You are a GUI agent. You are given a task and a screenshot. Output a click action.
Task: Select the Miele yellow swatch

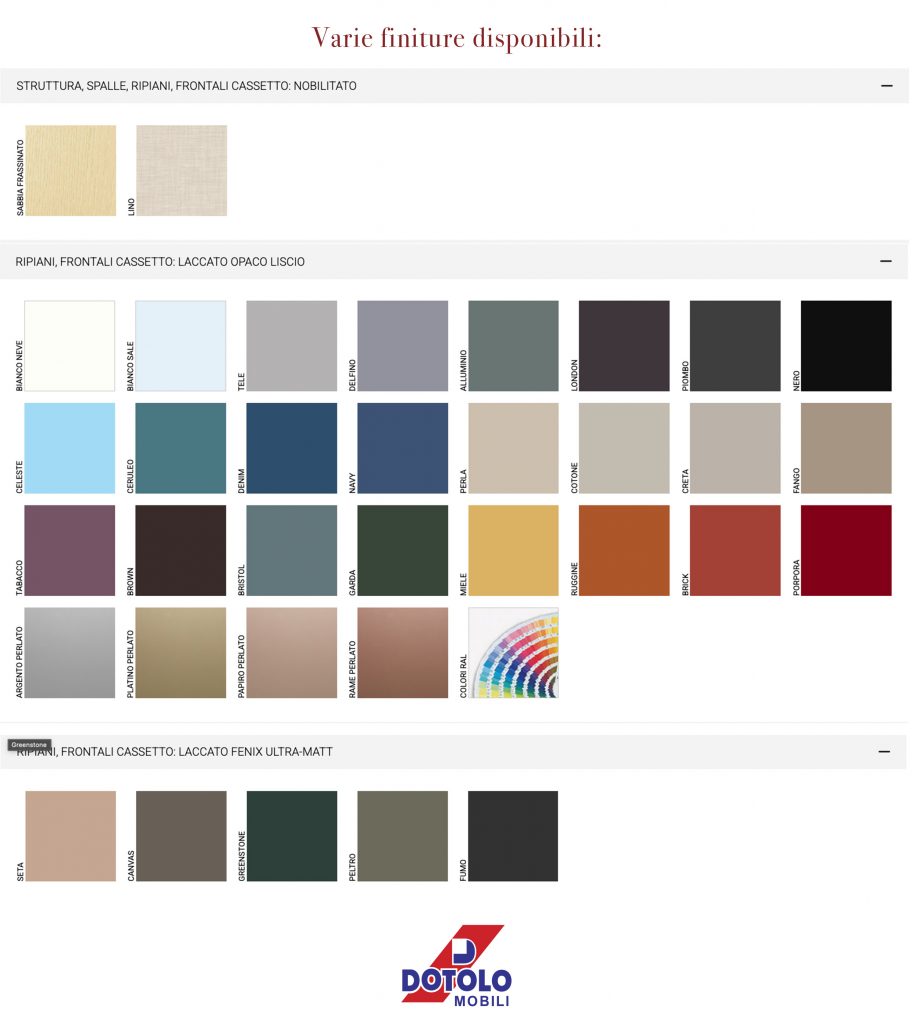(513, 550)
